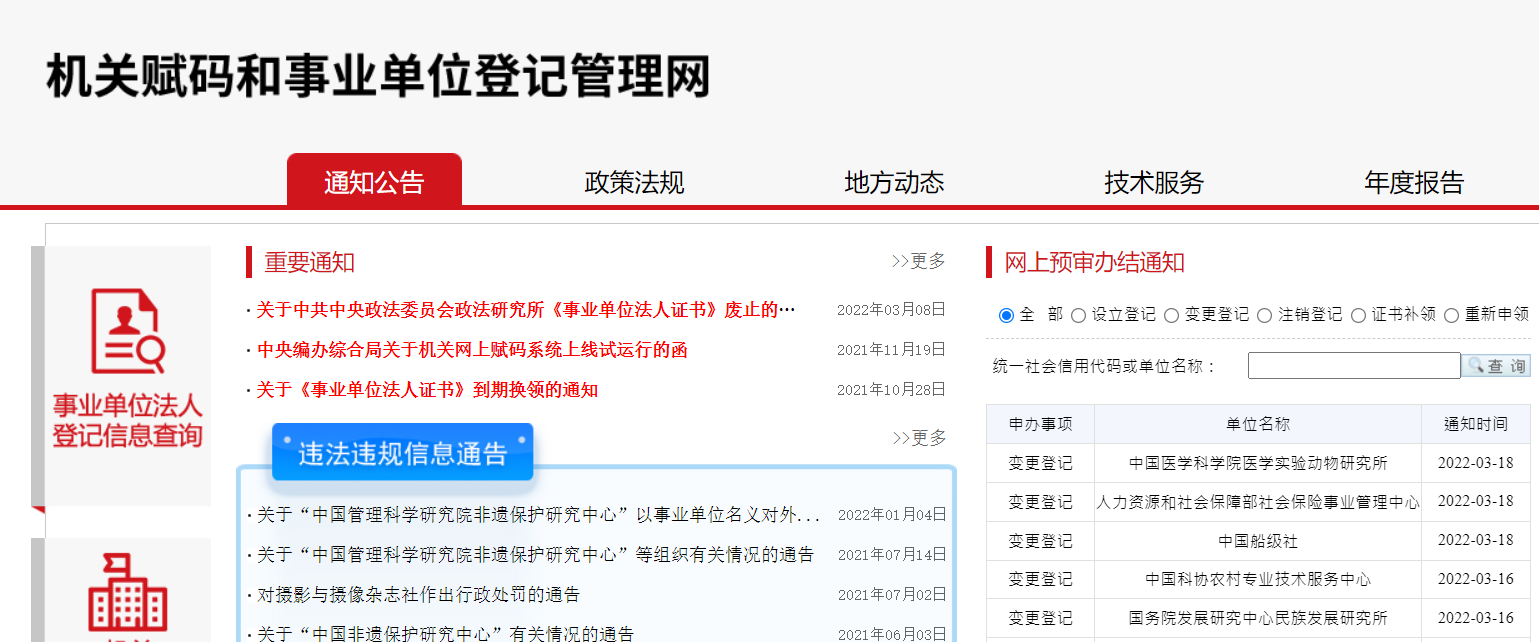Open 中央编办综合局关于机关网上赋码系统 notice
The width and height of the screenshot is (1539, 642).
point(472,350)
